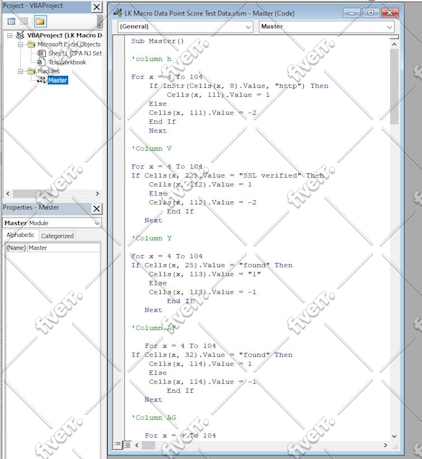Click the View Code icon in Project panel
Screen dimensions: 422x459
[11, 21]
